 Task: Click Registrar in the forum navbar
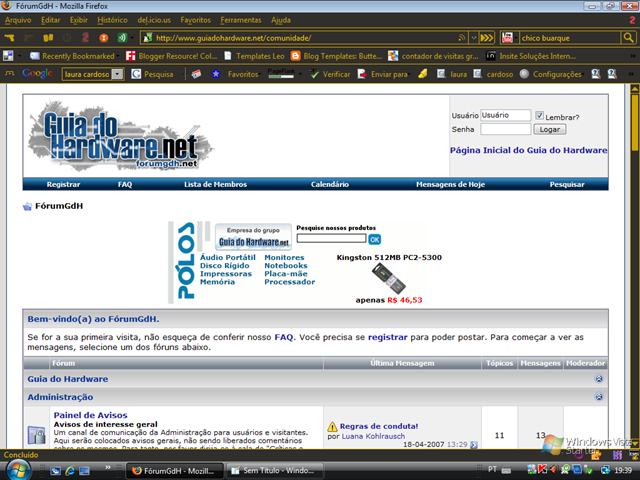[x=63, y=184]
